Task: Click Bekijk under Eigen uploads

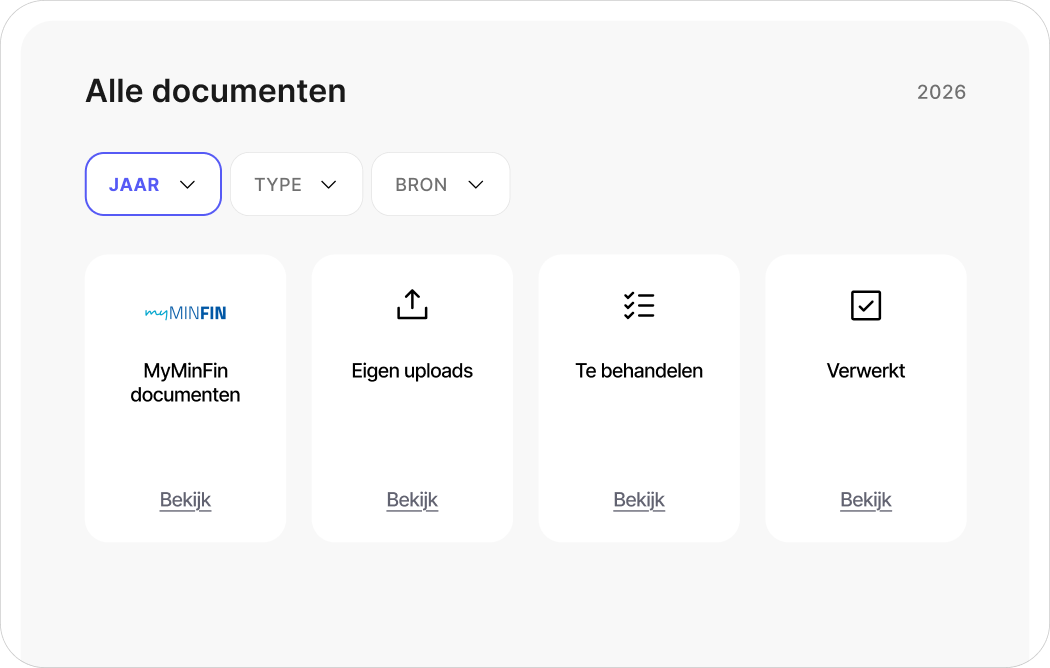Action: click(x=412, y=500)
